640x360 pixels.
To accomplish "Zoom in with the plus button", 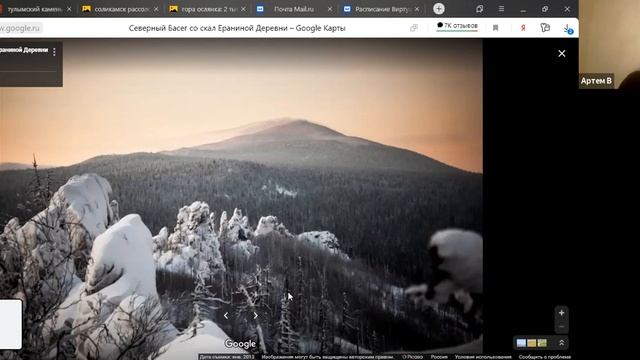I will pyautogui.click(x=562, y=313).
